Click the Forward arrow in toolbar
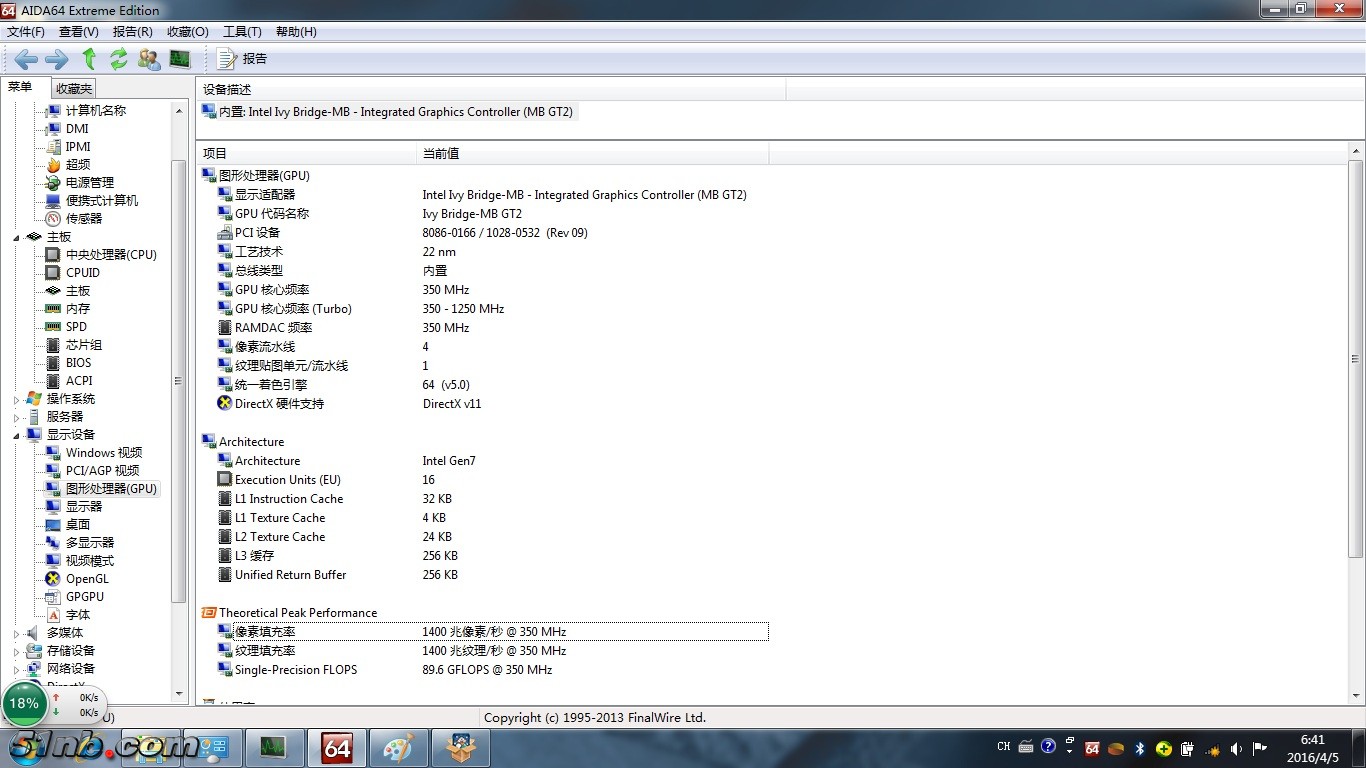1366x768 pixels. pos(57,59)
